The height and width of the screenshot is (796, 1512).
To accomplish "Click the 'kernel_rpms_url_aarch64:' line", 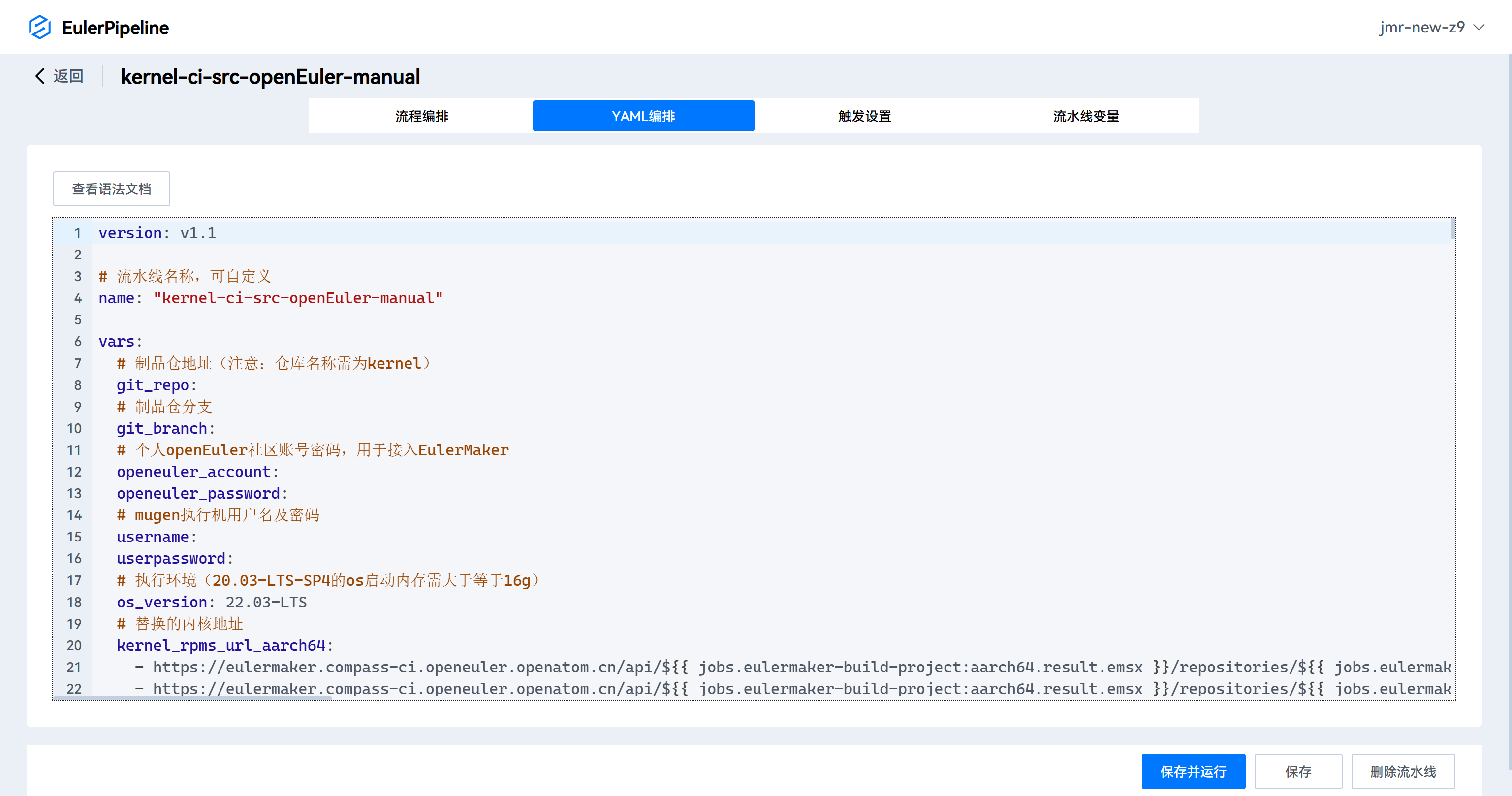I will pyautogui.click(x=225, y=646).
